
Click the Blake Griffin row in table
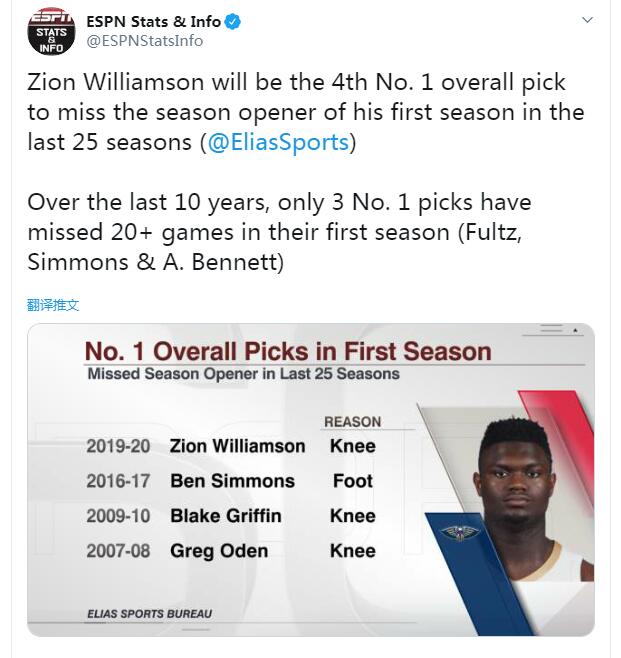tap(231, 516)
